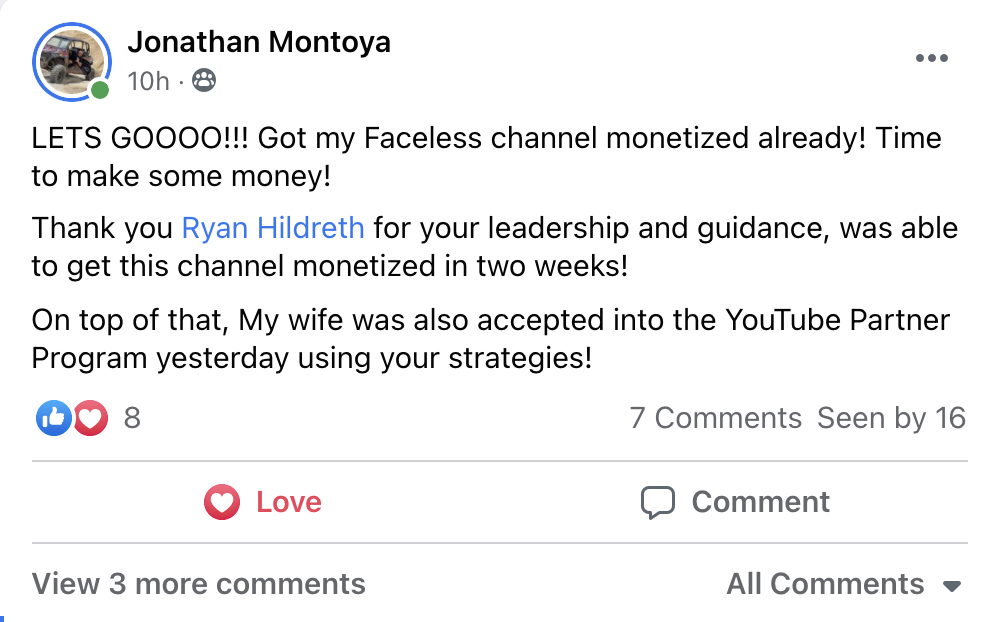Click the green online status dot
992x622 pixels.
point(99,90)
